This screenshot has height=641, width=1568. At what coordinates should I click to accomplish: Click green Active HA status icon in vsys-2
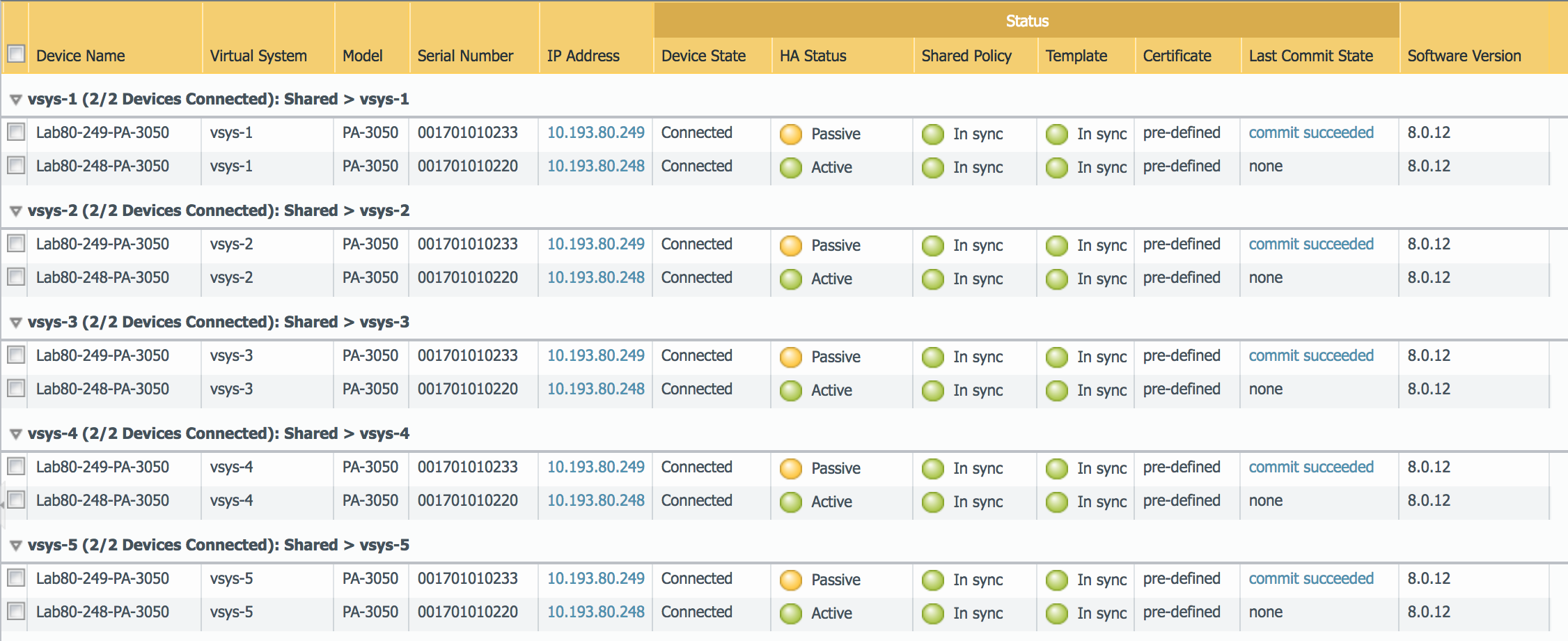(x=790, y=279)
